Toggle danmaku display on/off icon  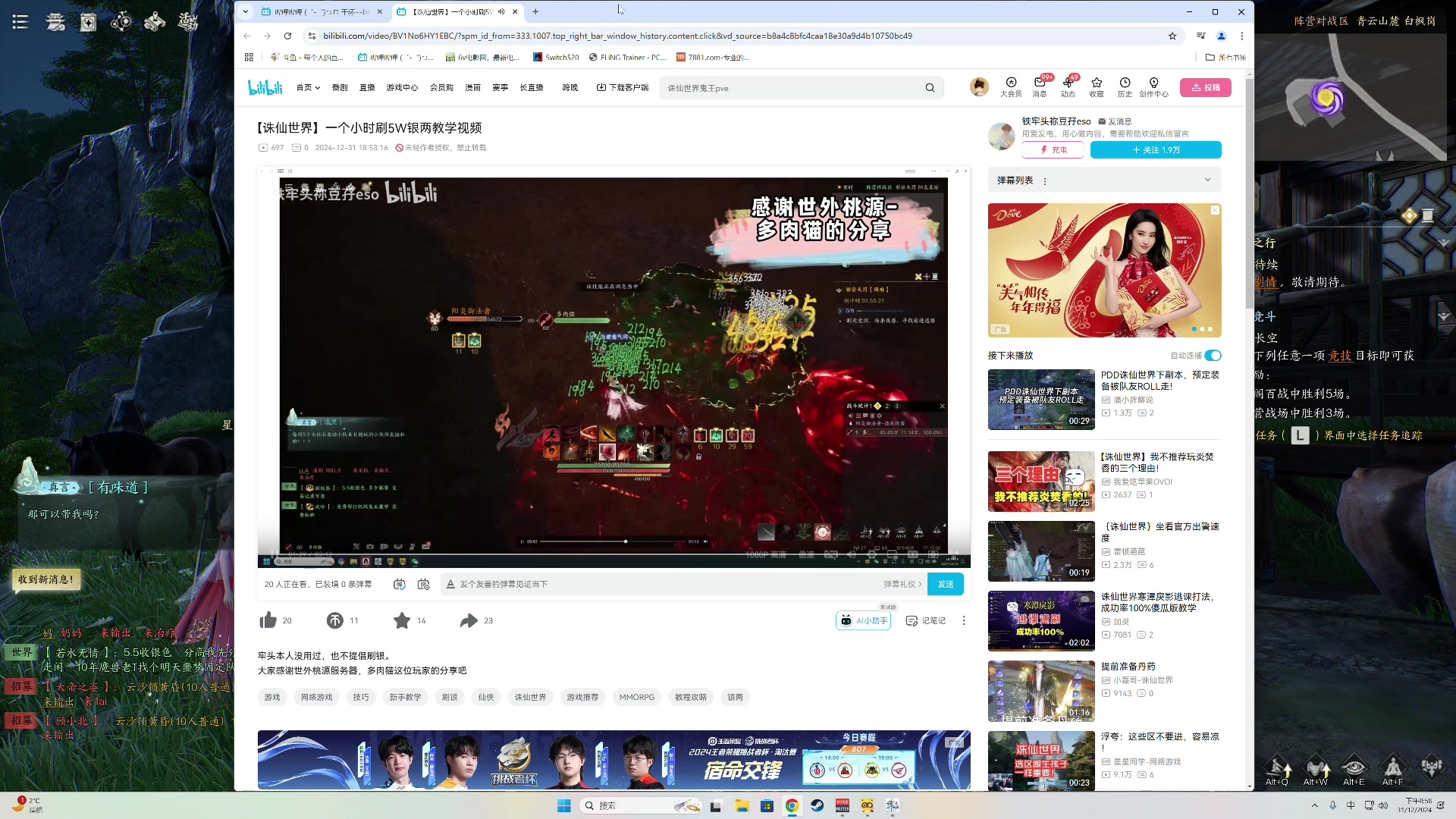coord(400,584)
